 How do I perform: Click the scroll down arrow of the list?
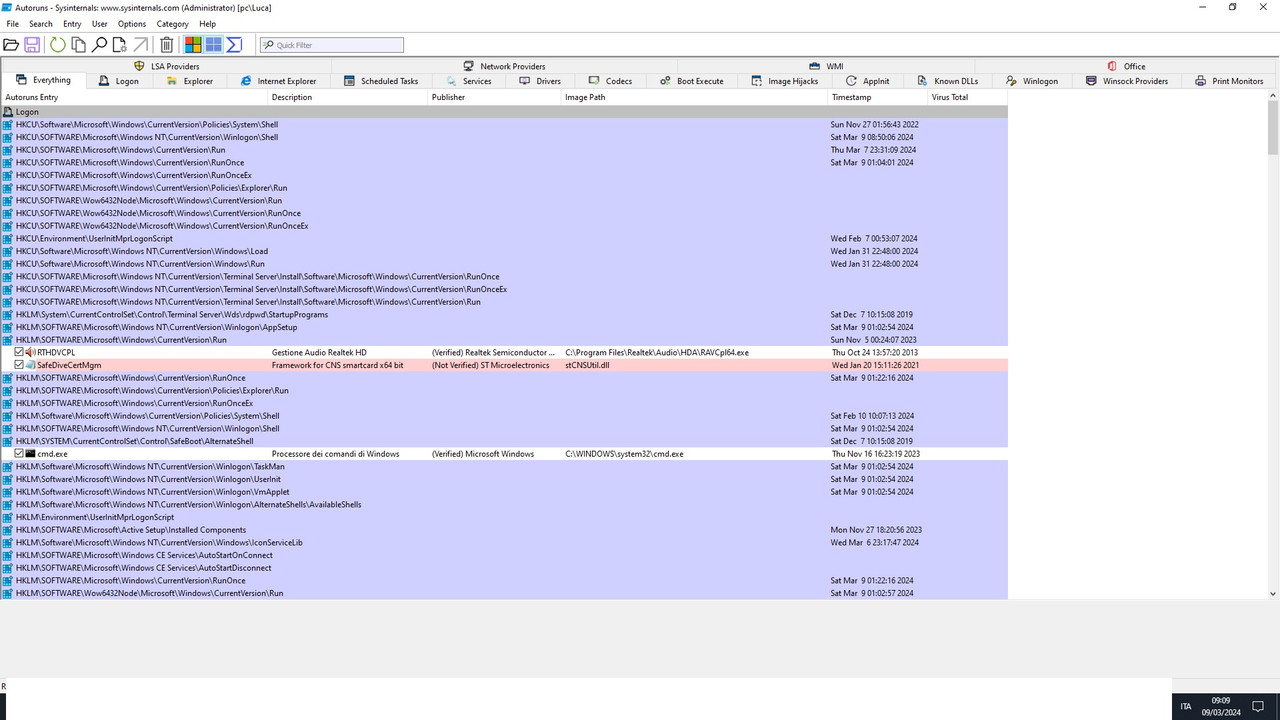click(1273, 593)
